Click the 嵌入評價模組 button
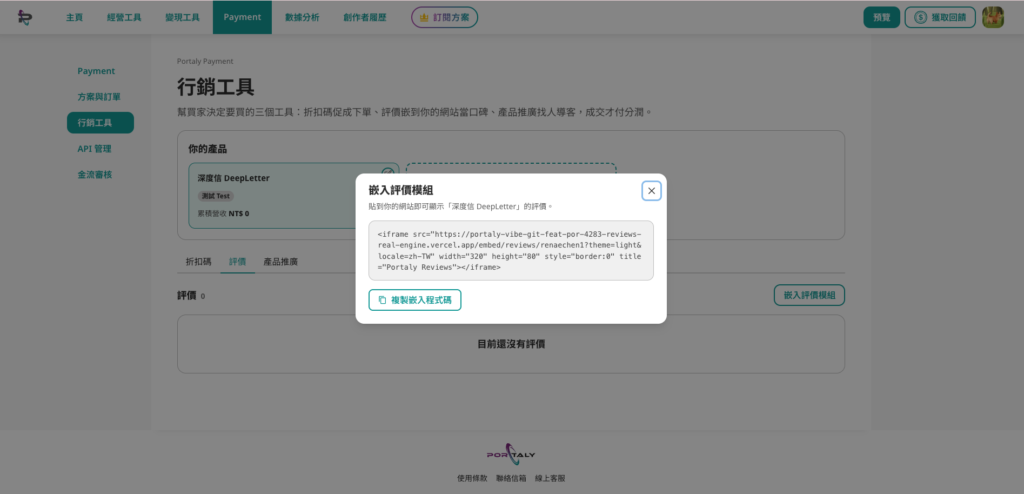1024x494 pixels. coord(809,295)
